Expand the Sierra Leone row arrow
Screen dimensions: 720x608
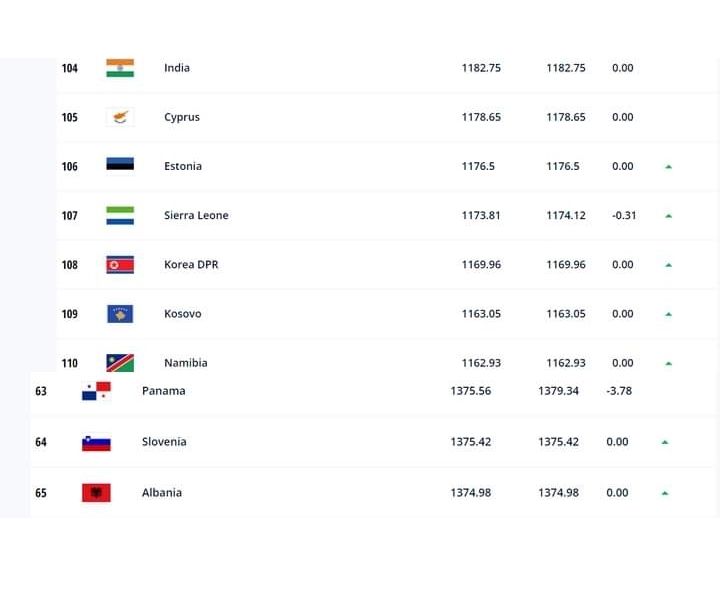pyautogui.click(x=669, y=216)
